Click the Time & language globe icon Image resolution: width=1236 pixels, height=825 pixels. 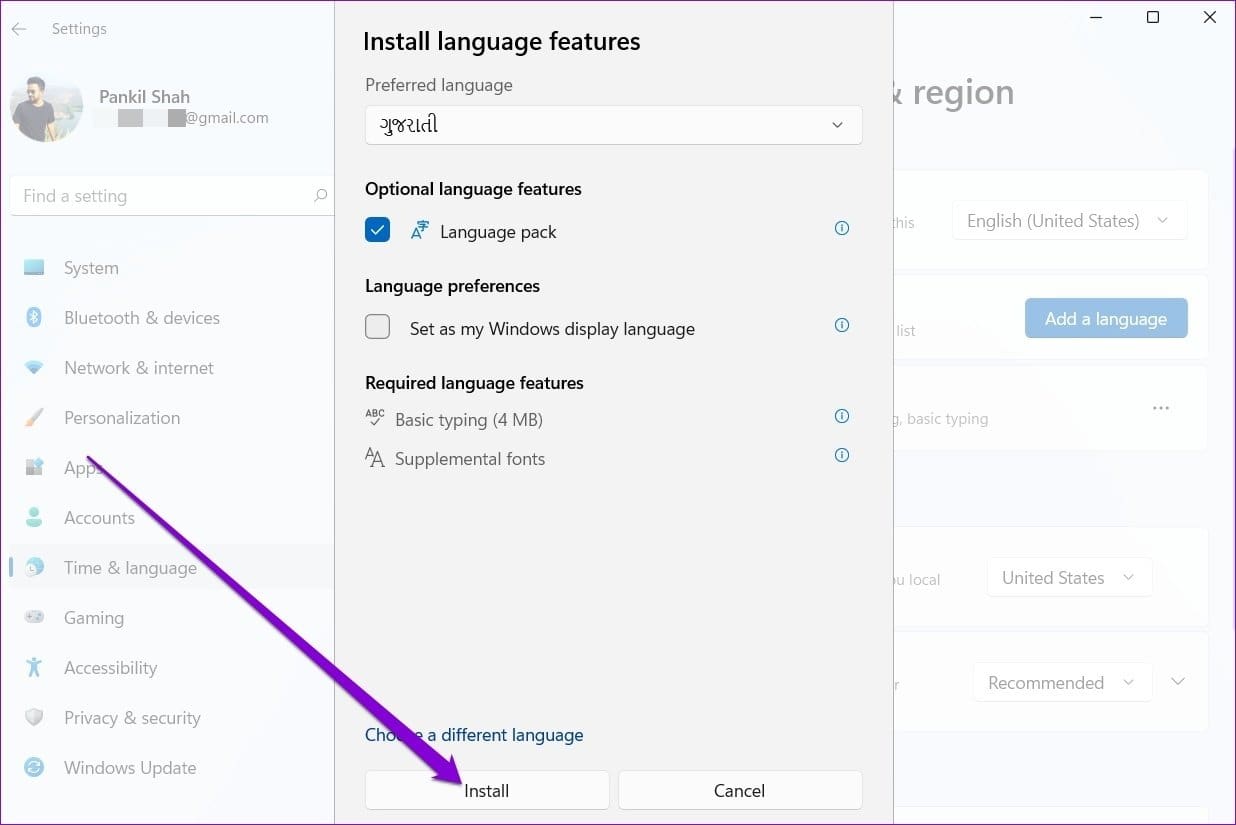coord(34,567)
